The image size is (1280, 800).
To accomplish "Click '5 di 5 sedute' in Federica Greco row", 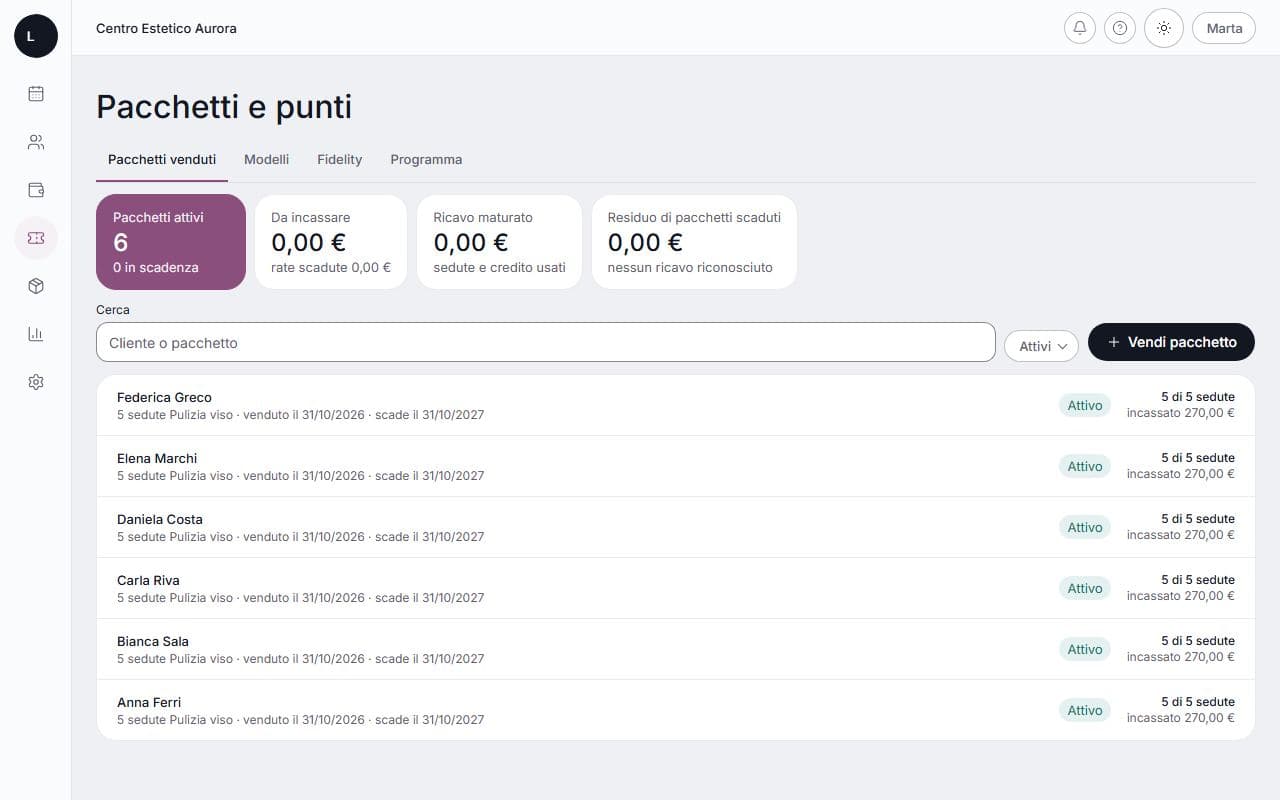I will coord(1198,397).
